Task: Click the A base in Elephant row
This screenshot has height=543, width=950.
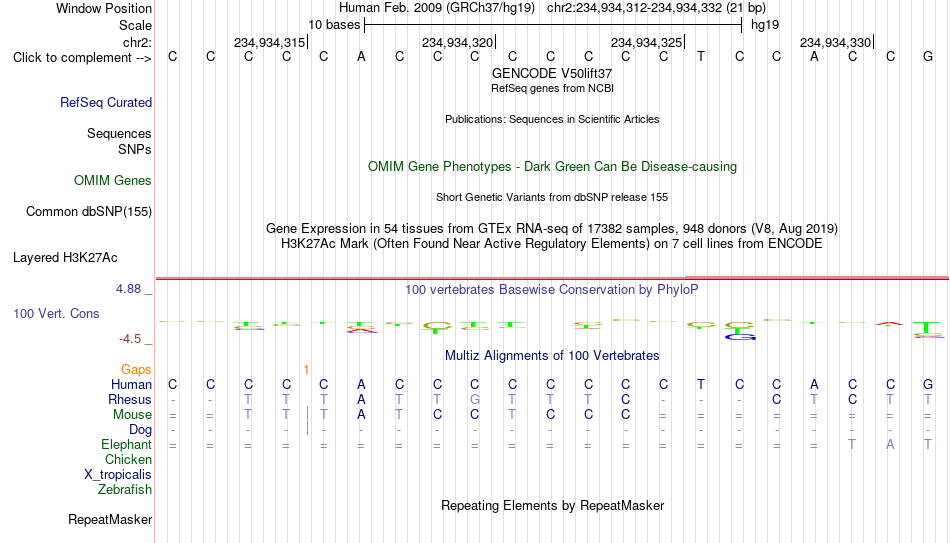Action: (x=890, y=444)
